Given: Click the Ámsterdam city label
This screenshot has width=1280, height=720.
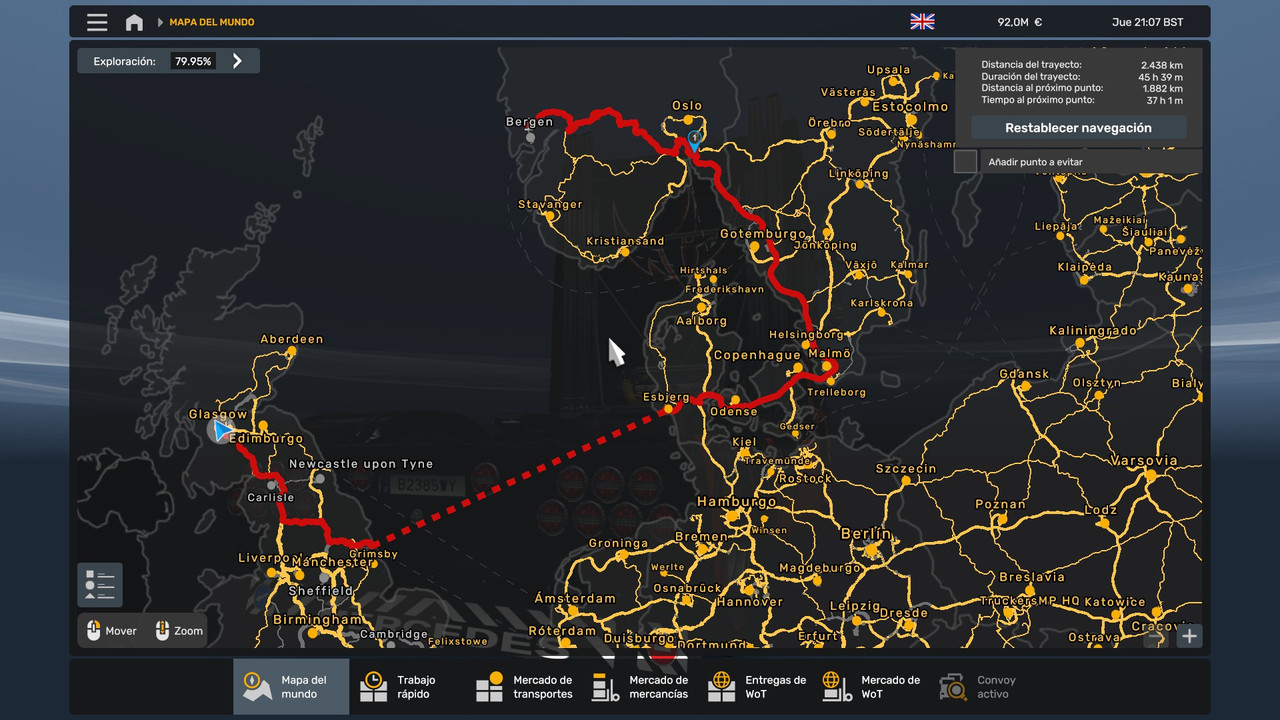Looking at the screenshot, I should tap(575, 598).
